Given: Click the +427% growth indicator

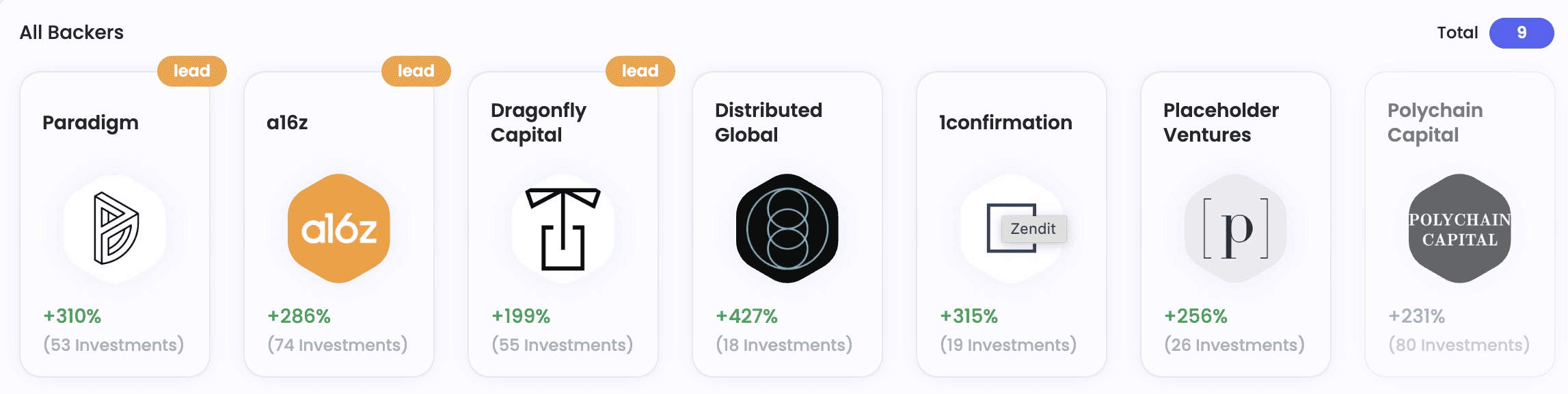Looking at the screenshot, I should (x=745, y=316).
